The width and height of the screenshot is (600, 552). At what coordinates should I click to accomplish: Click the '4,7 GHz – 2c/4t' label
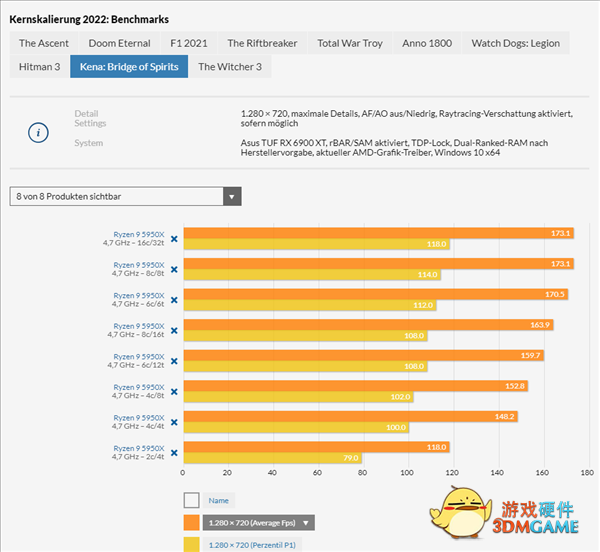click(x=138, y=457)
